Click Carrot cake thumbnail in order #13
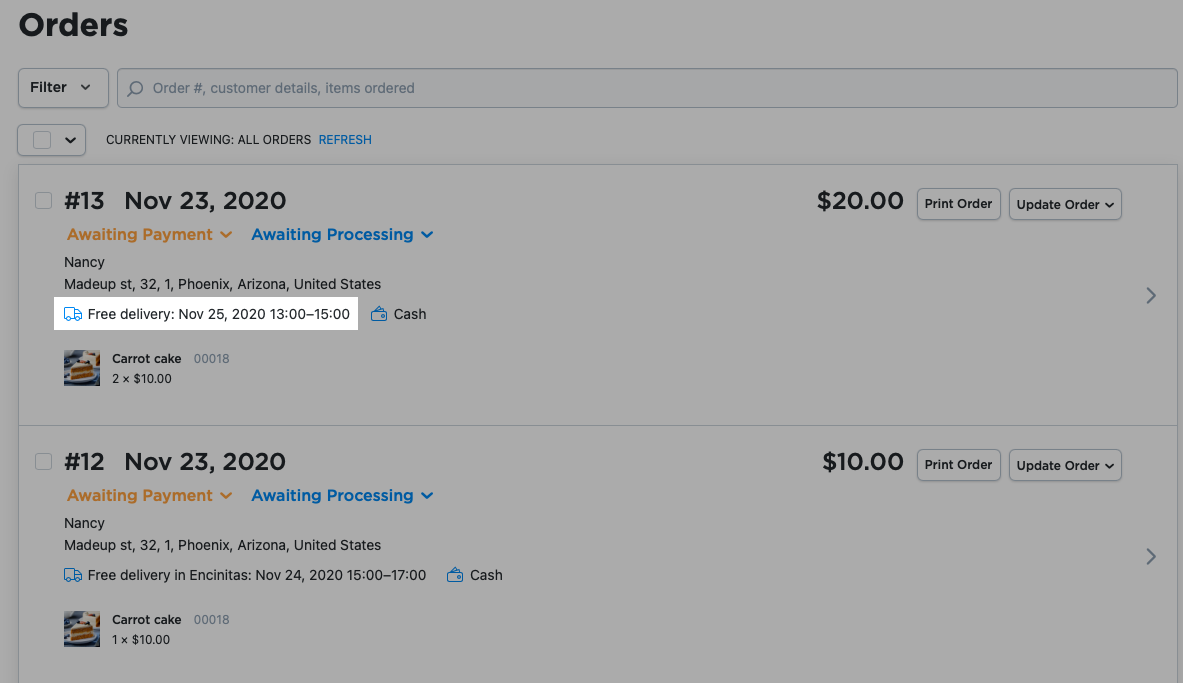 82,368
